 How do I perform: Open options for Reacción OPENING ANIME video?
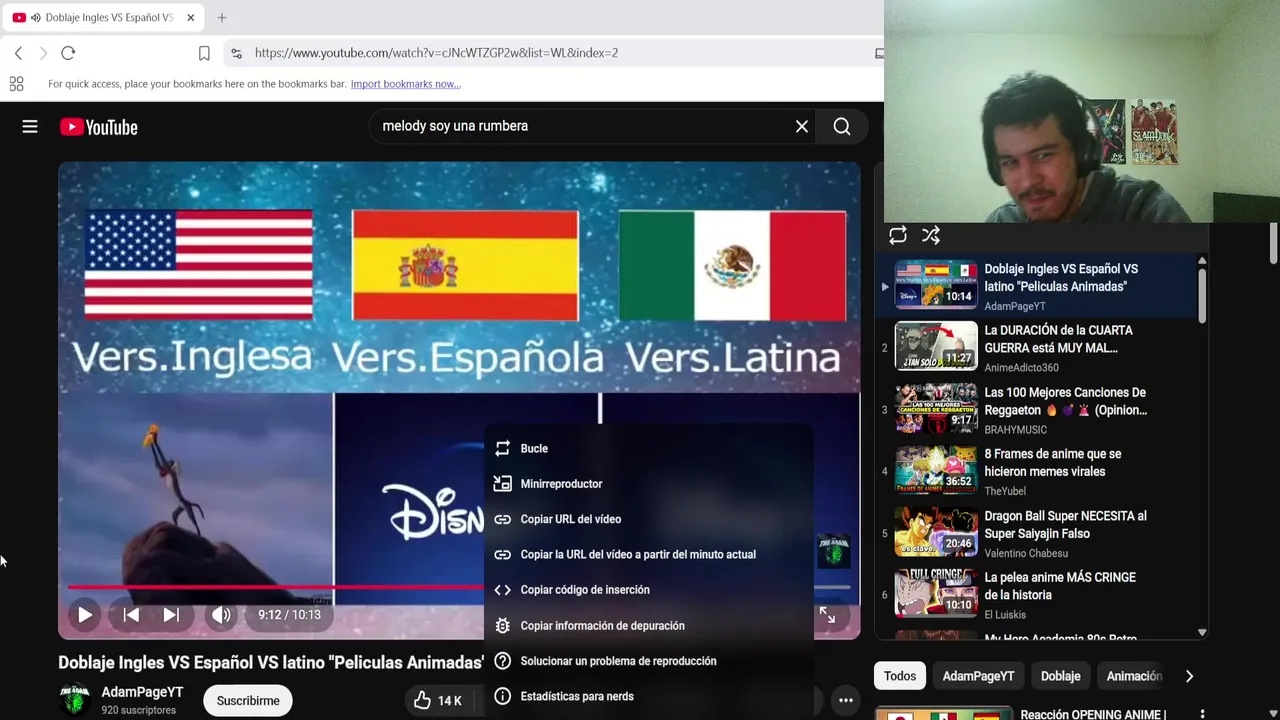click(1202, 714)
